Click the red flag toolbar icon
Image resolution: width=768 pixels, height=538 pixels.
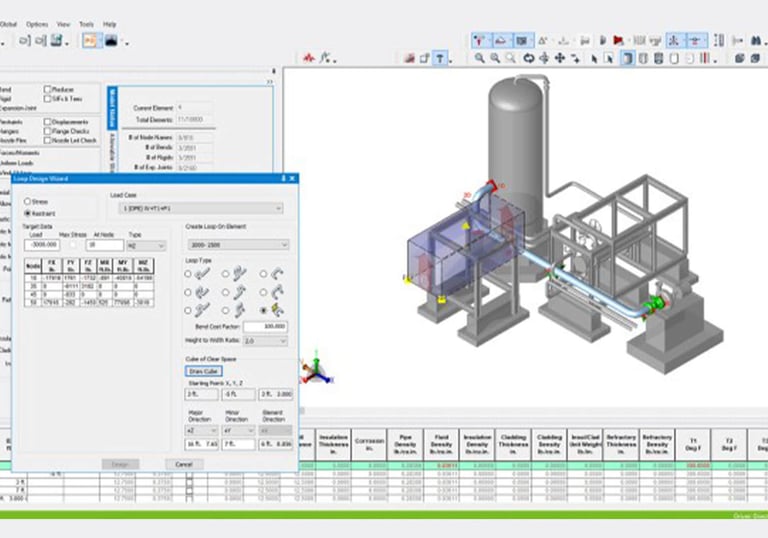coord(618,40)
